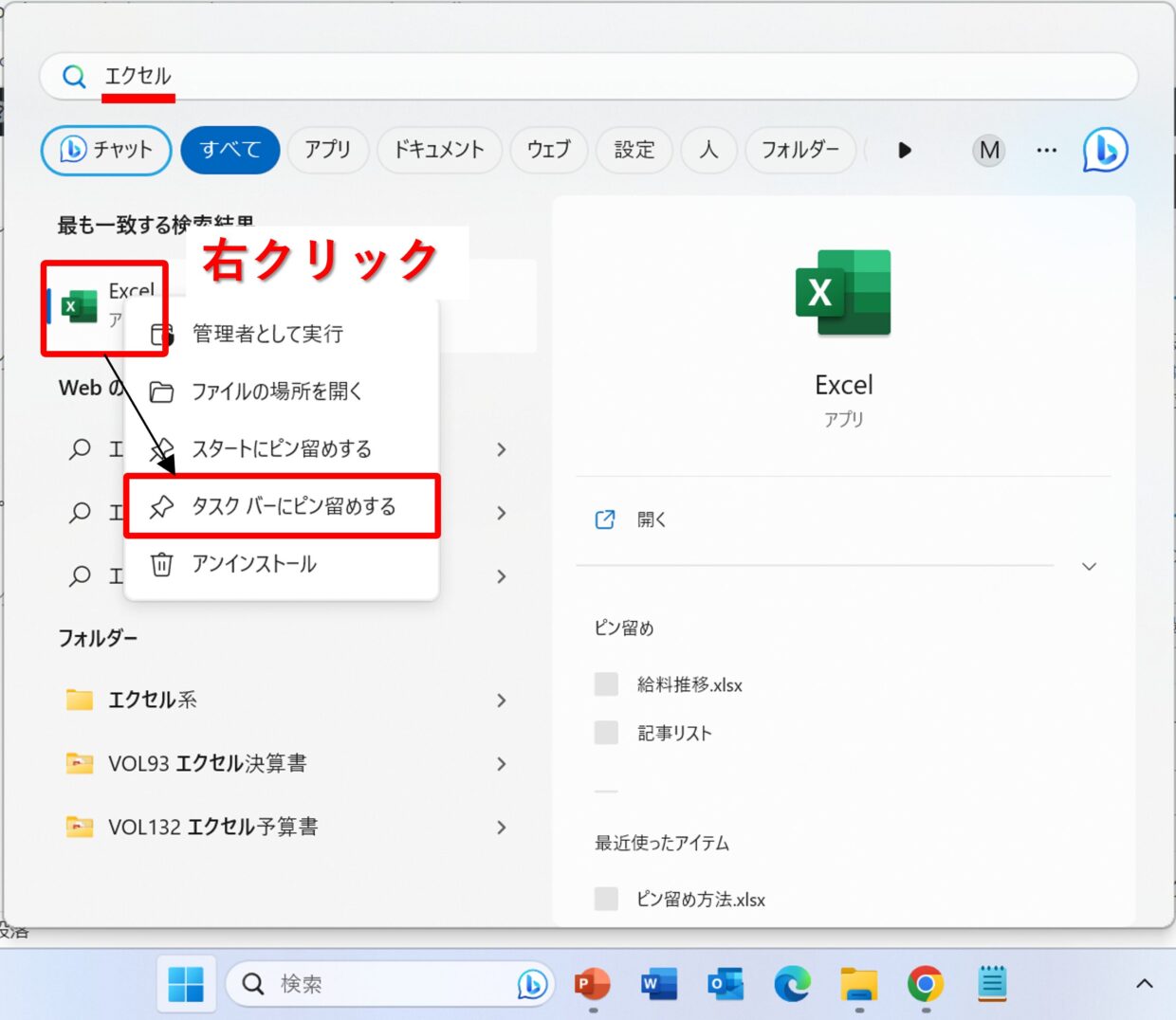Click the Bing icon in taskbar search box
Image resolution: width=1176 pixels, height=1020 pixels.
pos(532,984)
